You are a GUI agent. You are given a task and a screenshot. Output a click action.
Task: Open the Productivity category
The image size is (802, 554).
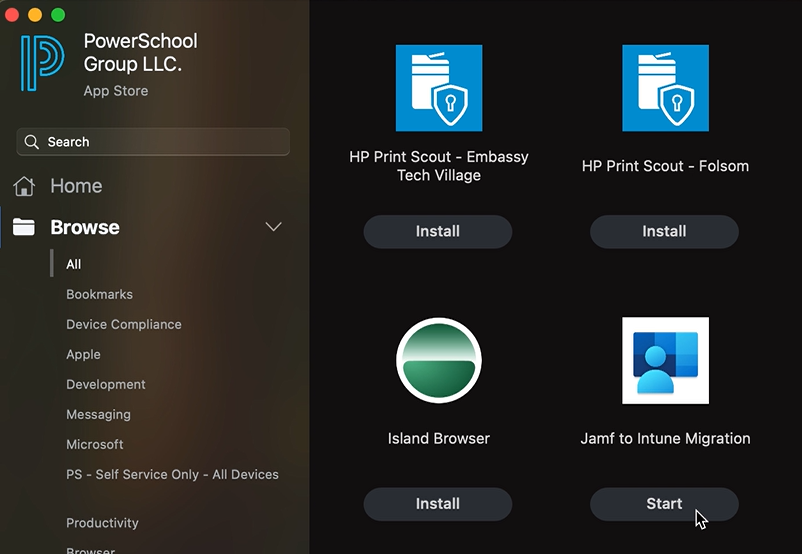coord(102,523)
